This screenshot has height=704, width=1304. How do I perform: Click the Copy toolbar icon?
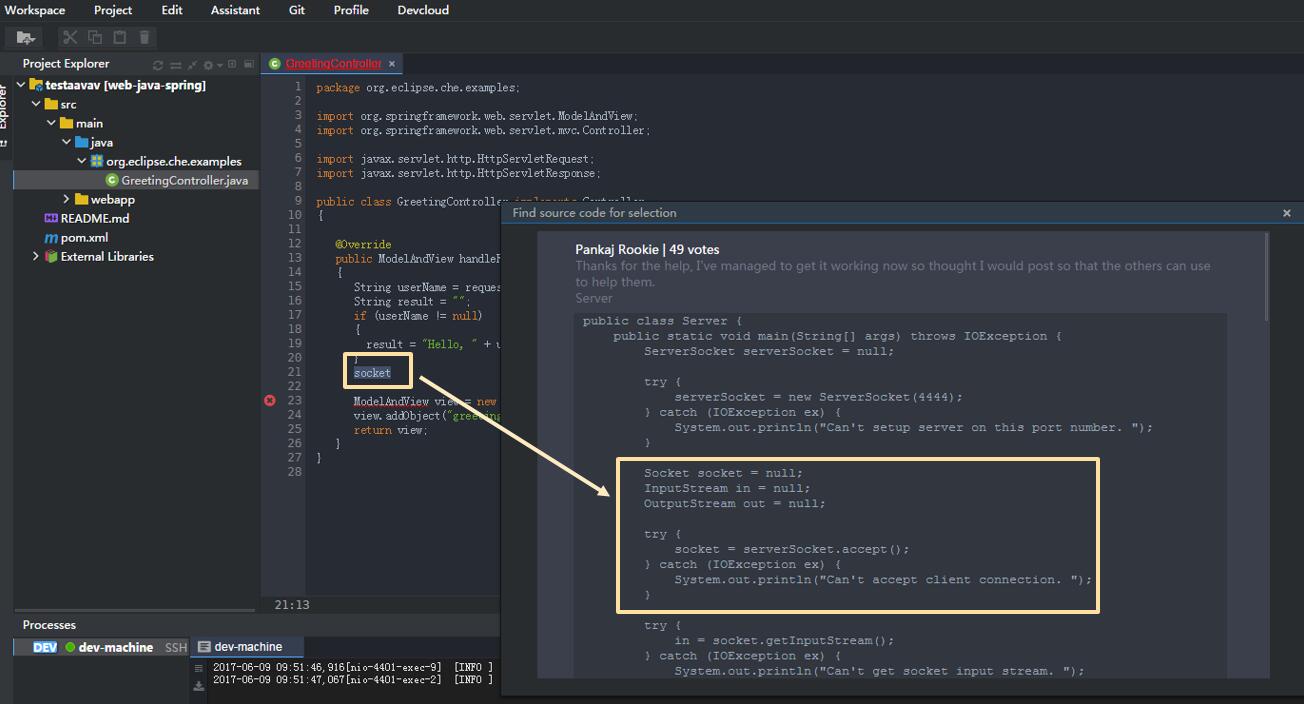coord(95,37)
